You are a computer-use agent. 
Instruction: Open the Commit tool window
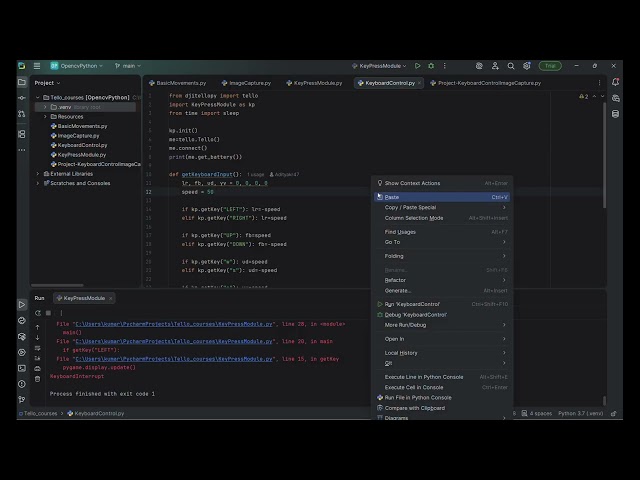tap(22, 98)
